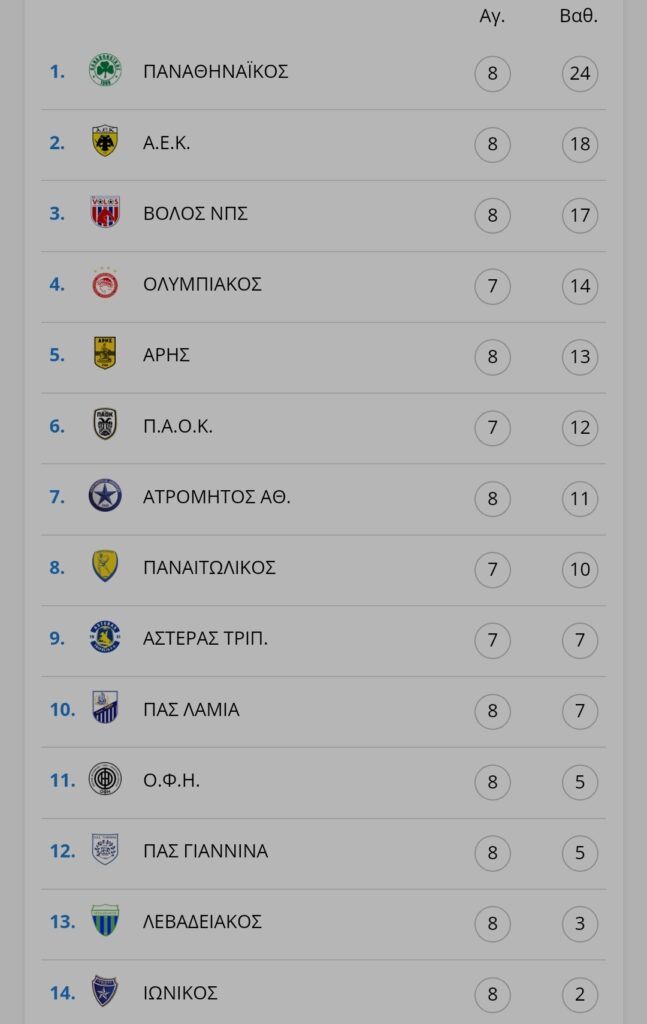Click the Olympiakos red round logo
Viewport: 647px width, 1024px height.
click(x=104, y=283)
